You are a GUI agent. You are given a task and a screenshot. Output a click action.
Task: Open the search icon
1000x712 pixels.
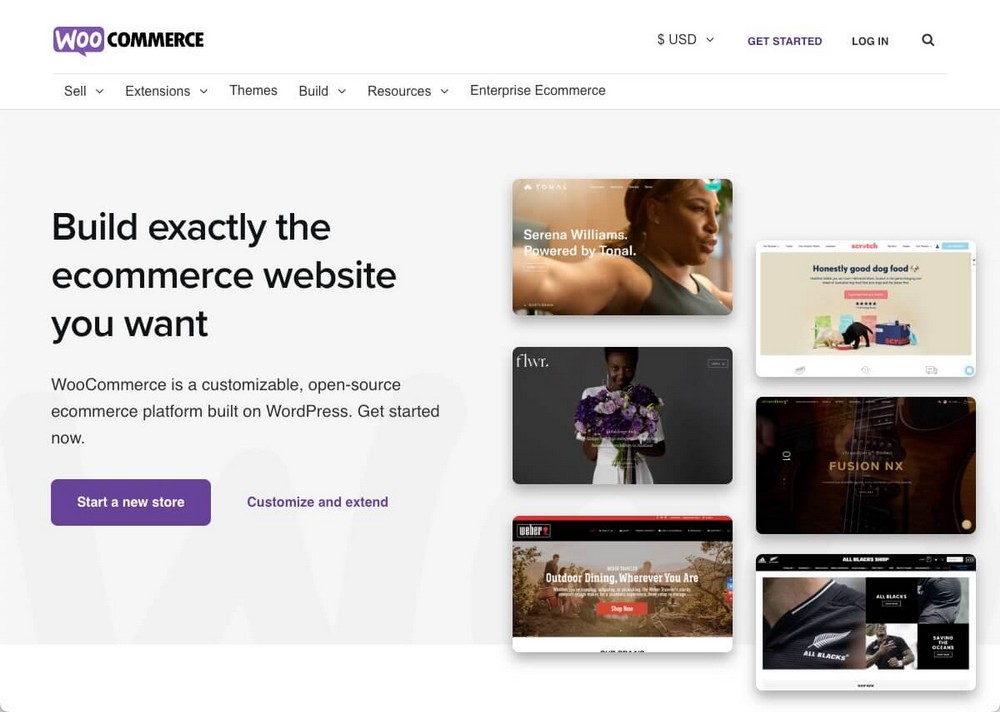(x=927, y=40)
